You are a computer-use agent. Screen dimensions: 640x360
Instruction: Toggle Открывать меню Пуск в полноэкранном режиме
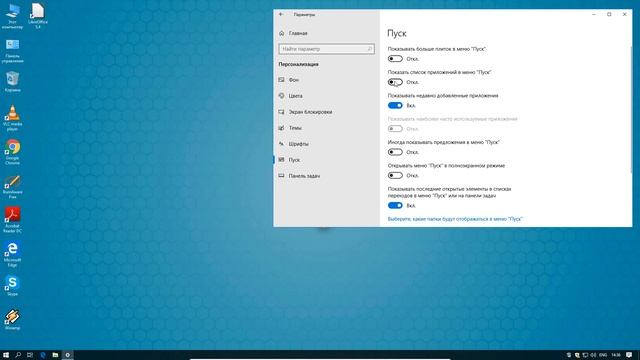click(395, 176)
